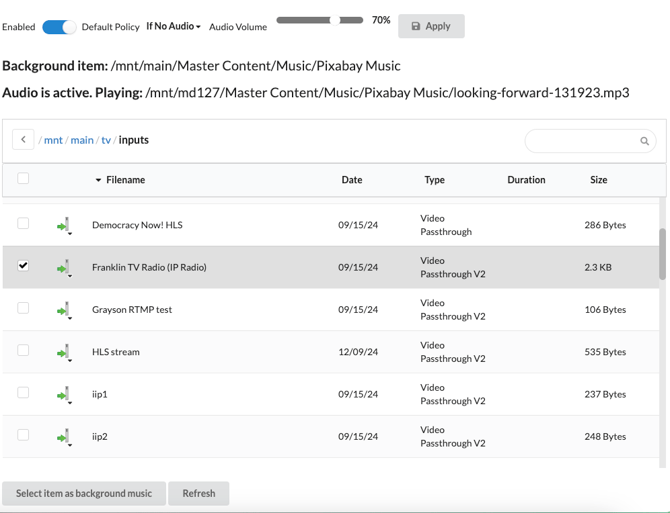The height and width of the screenshot is (513, 670).
Task: Click the input icon for iip1
Action: [64, 395]
